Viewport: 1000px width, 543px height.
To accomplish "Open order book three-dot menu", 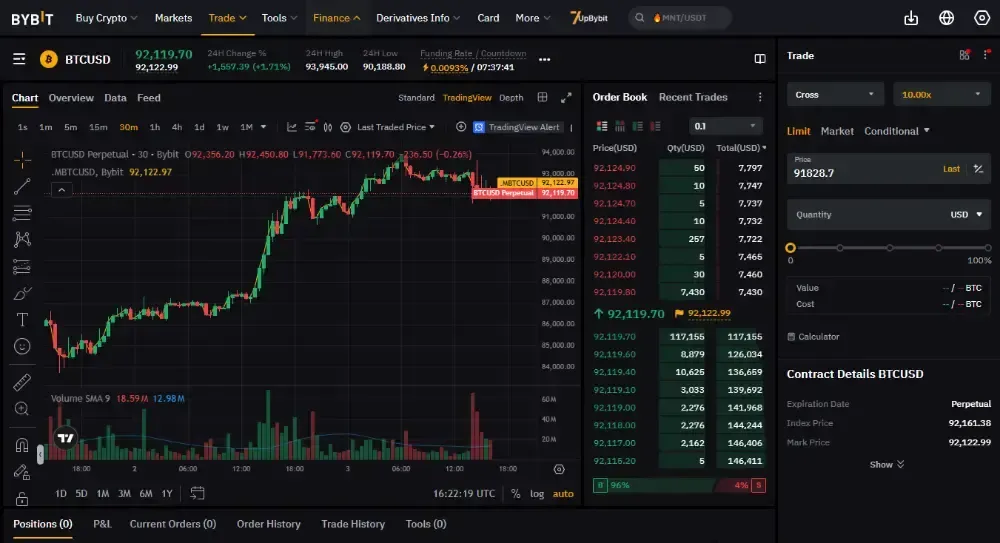I will pyautogui.click(x=760, y=97).
